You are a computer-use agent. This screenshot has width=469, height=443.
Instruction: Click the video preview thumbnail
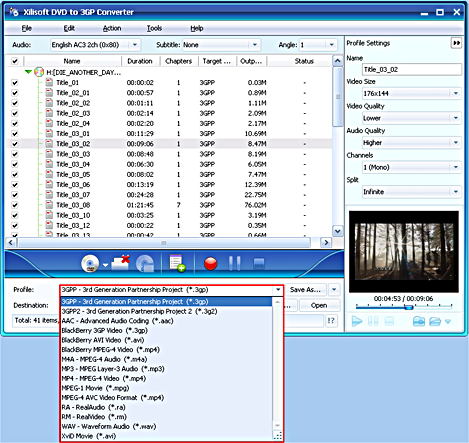tap(404, 252)
